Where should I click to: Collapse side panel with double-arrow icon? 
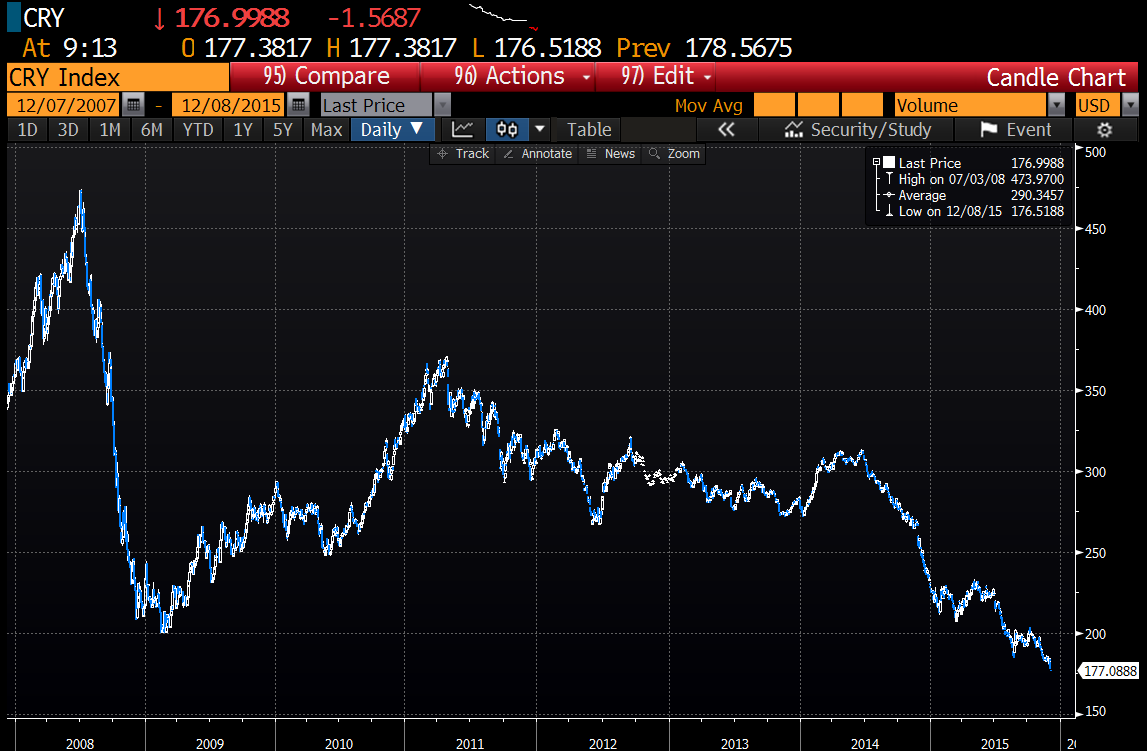726,129
